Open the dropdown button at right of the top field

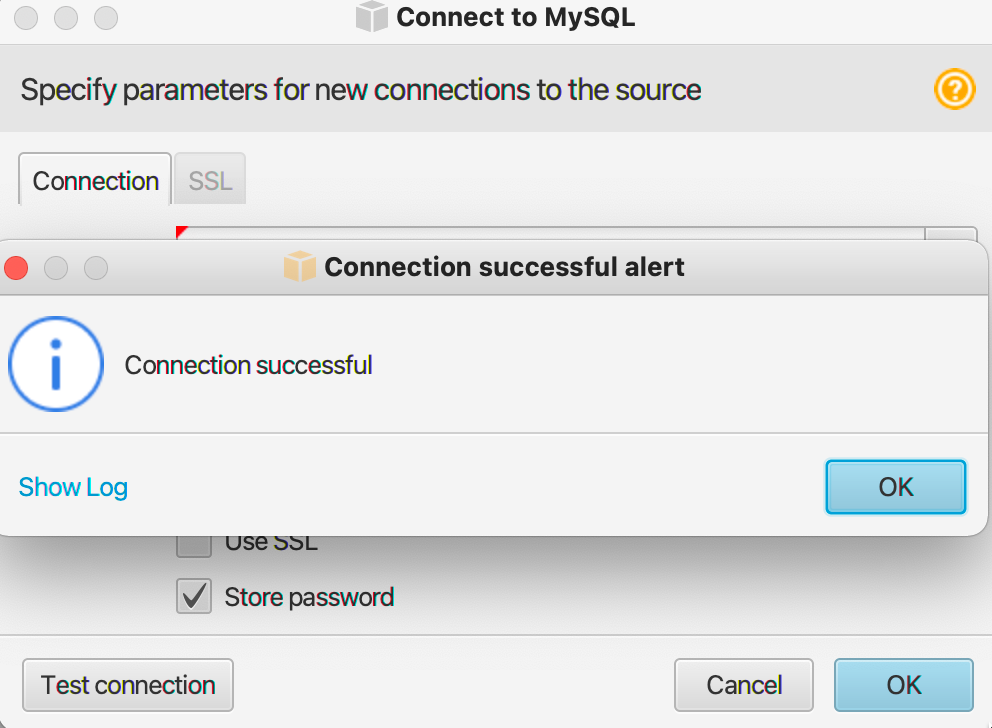[950, 234]
